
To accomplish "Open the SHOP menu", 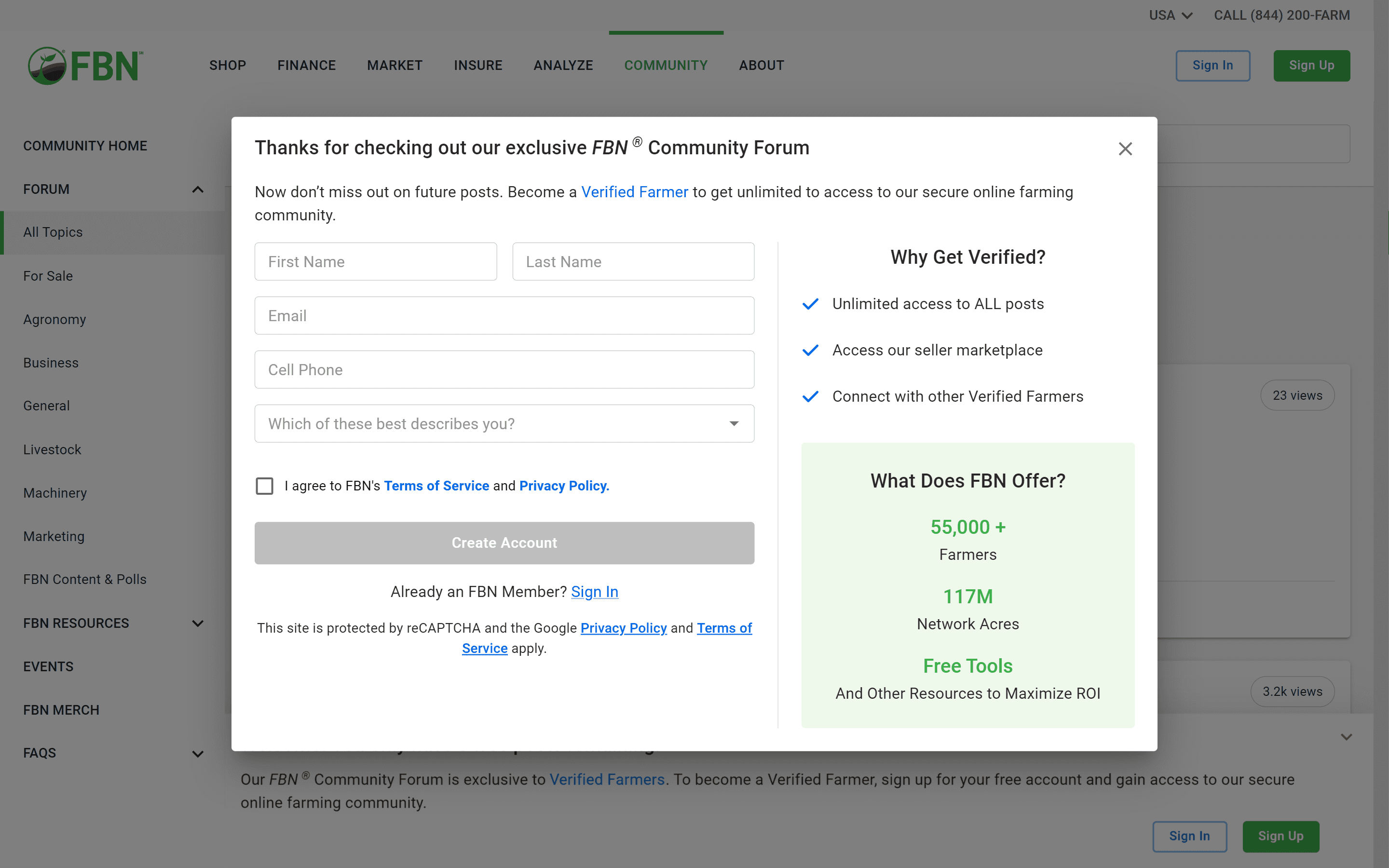I will tap(227, 66).
